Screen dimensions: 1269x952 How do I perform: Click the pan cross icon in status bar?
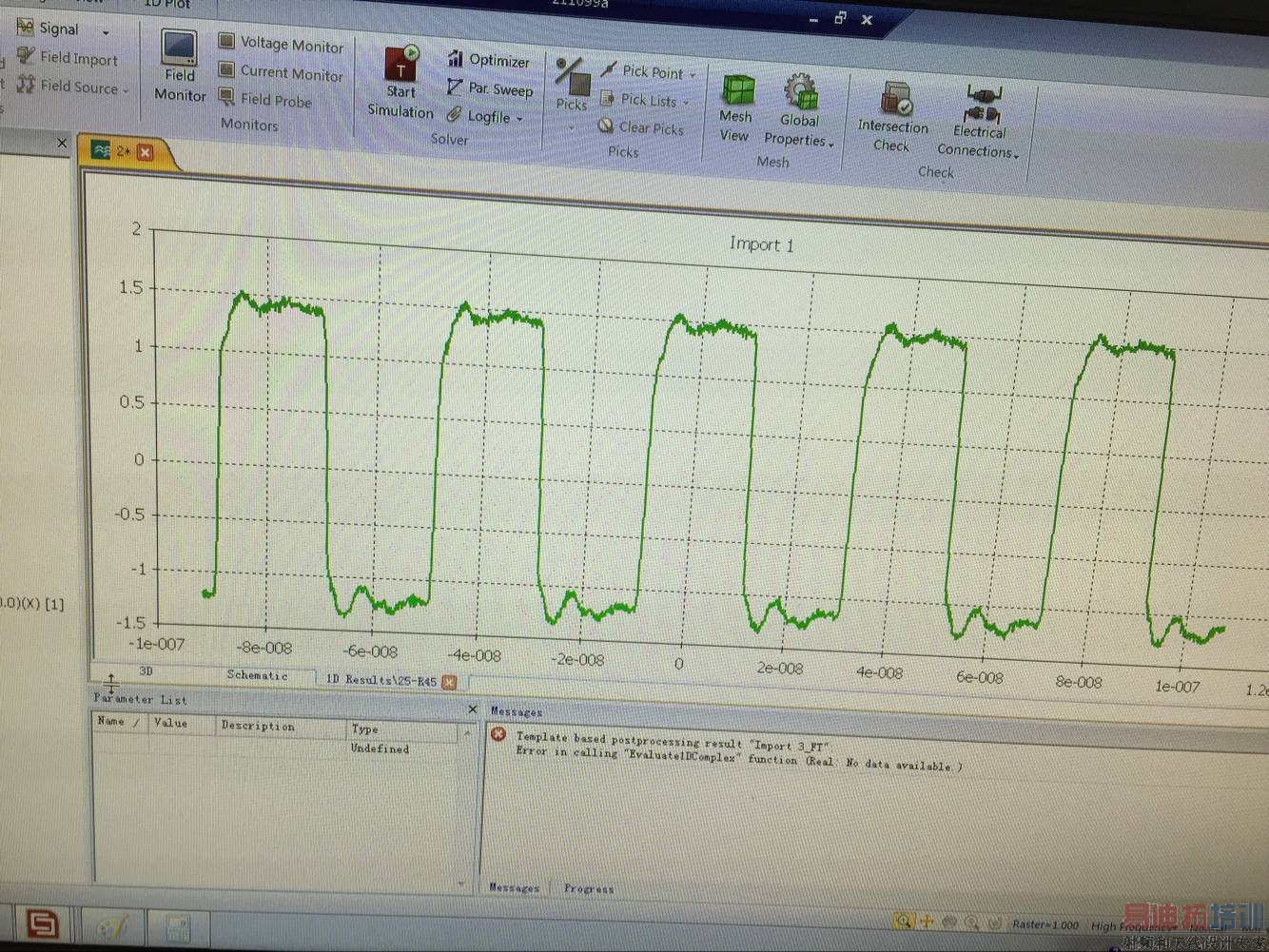tap(927, 921)
